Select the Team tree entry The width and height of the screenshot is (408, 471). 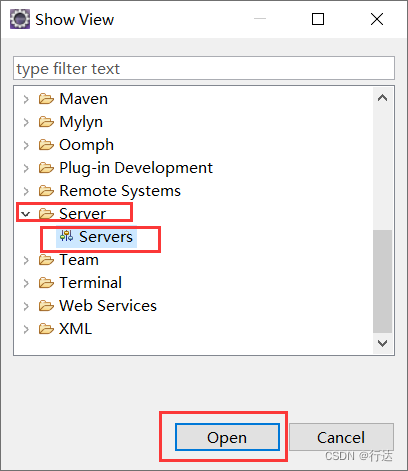[x=79, y=260]
